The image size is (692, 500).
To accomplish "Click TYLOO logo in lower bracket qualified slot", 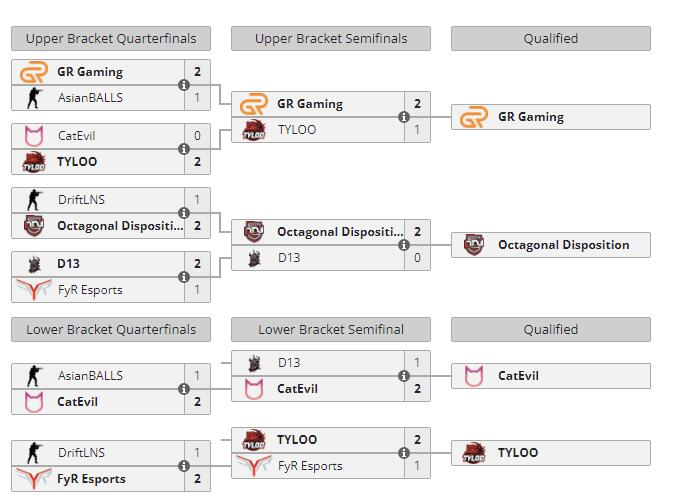I will (474, 453).
